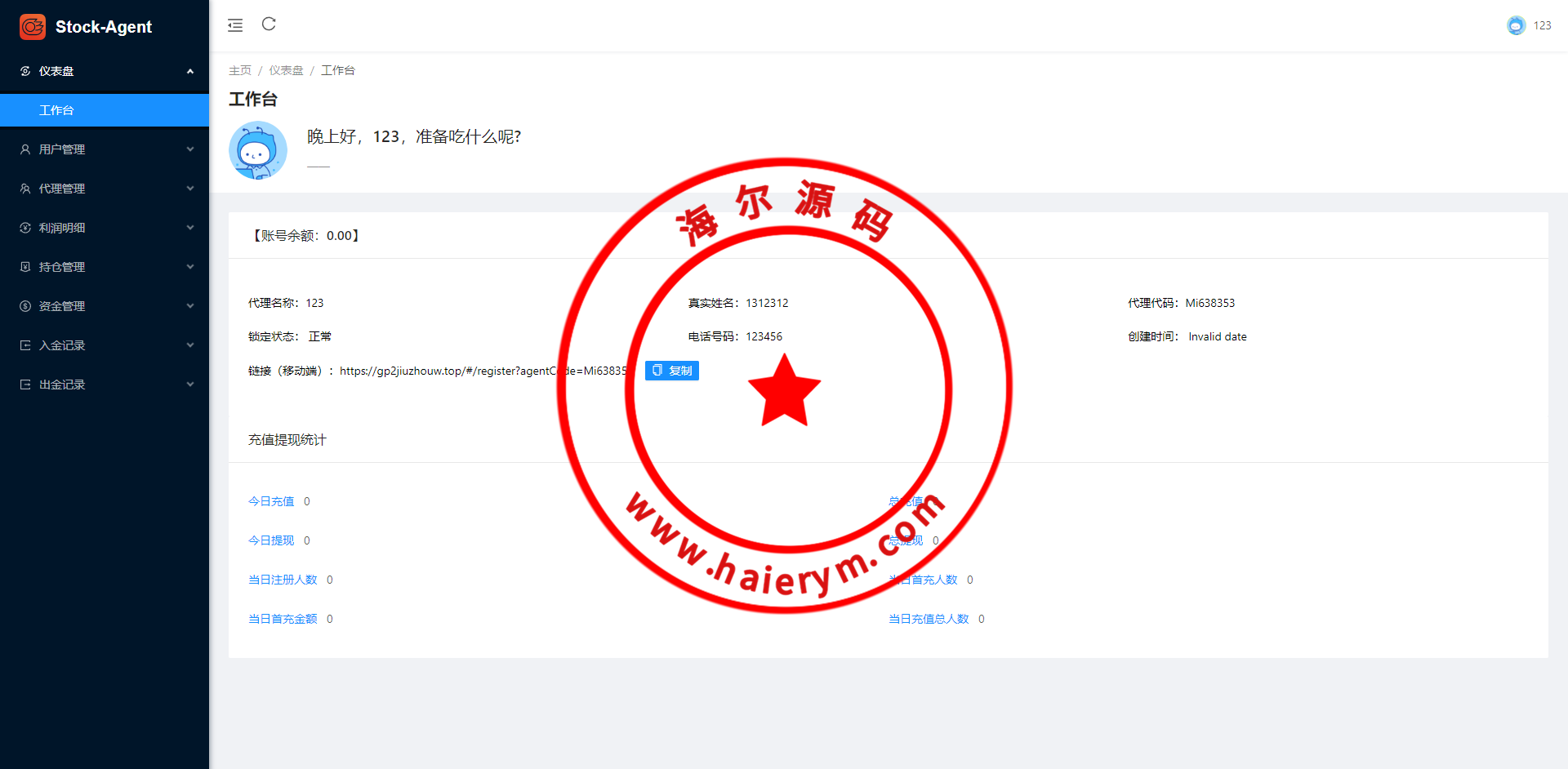Expand the 利润明细 submenu arrow
Screen dimensions: 1568x769
[x=190, y=228]
